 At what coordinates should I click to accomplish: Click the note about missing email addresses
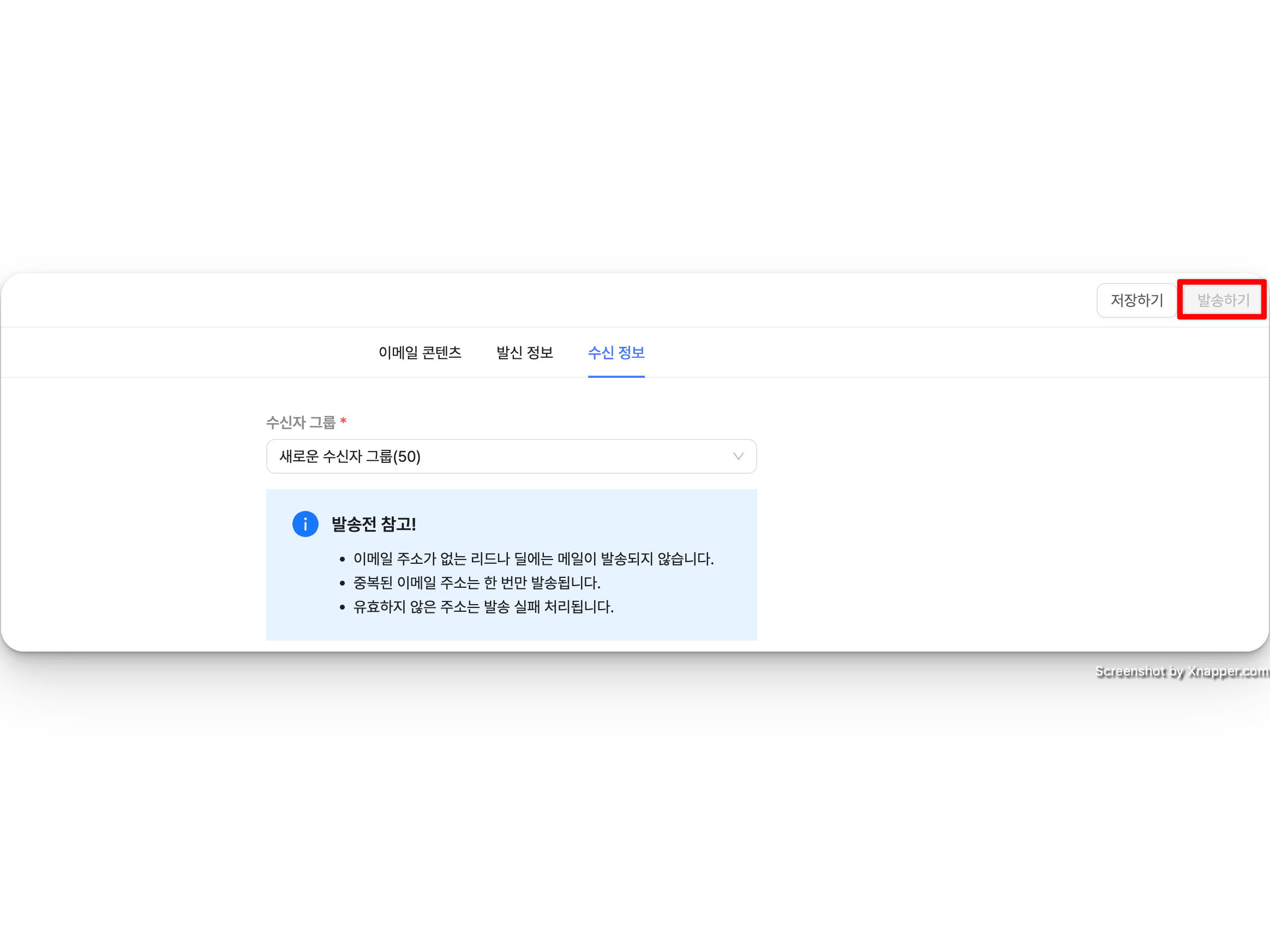click(533, 559)
